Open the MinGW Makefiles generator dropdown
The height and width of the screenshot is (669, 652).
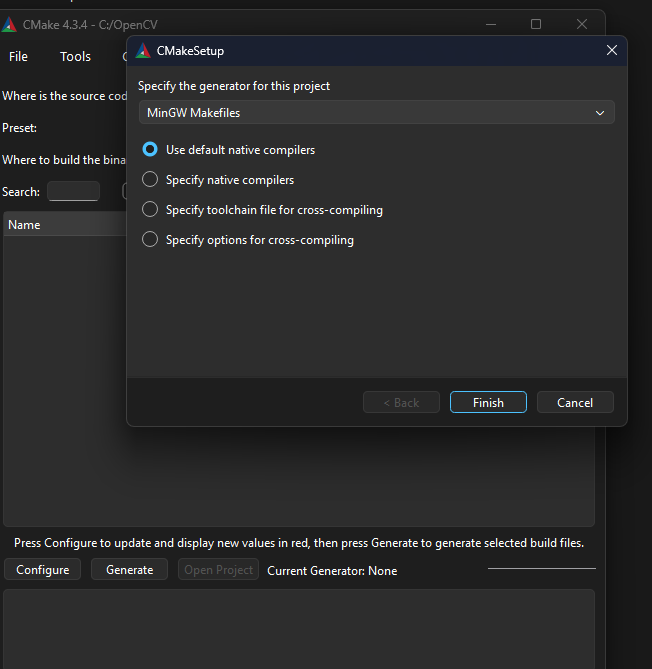tap(376, 113)
